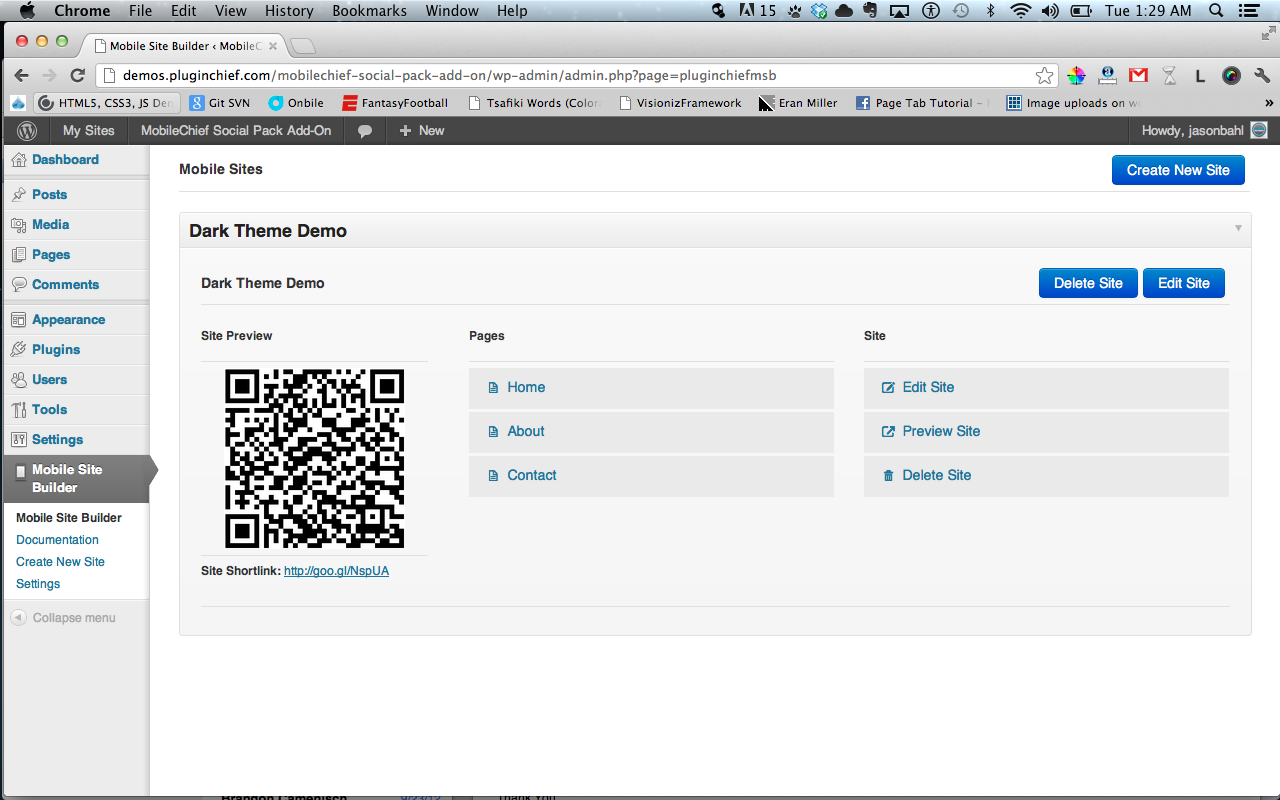The image size is (1280, 800).
Task: Open the Bluetooth menu bar icon
Action: pos(991,11)
